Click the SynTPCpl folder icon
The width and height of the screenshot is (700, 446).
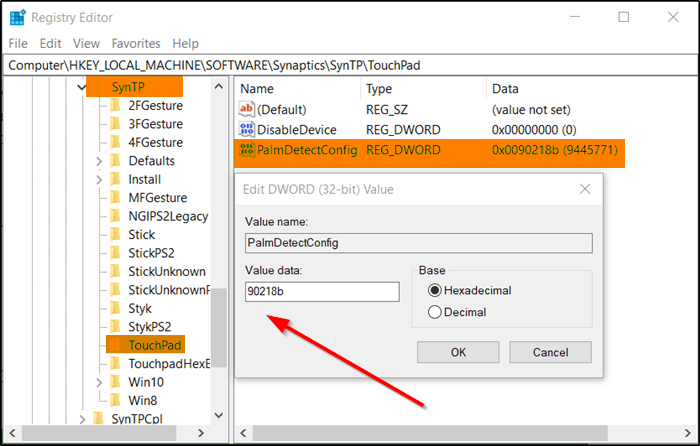pyautogui.click(x=98, y=418)
